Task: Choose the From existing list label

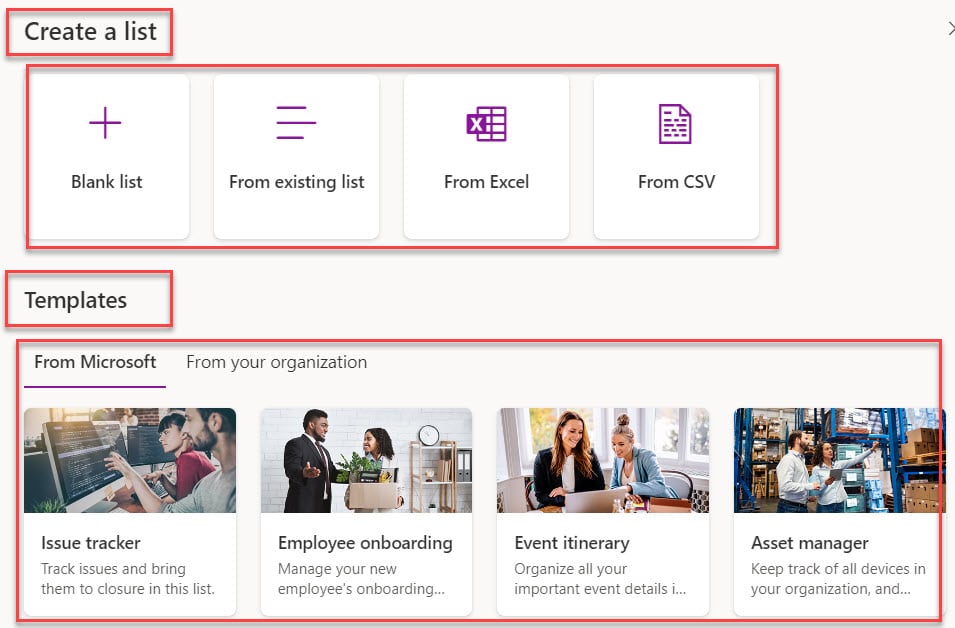Action: pos(297,182)
